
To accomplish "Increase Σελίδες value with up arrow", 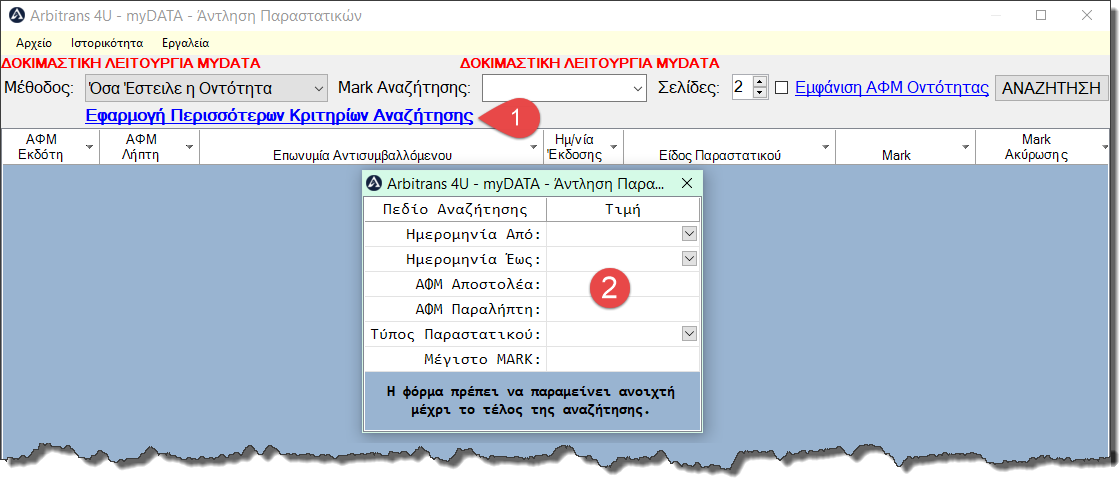I will 759,83.
